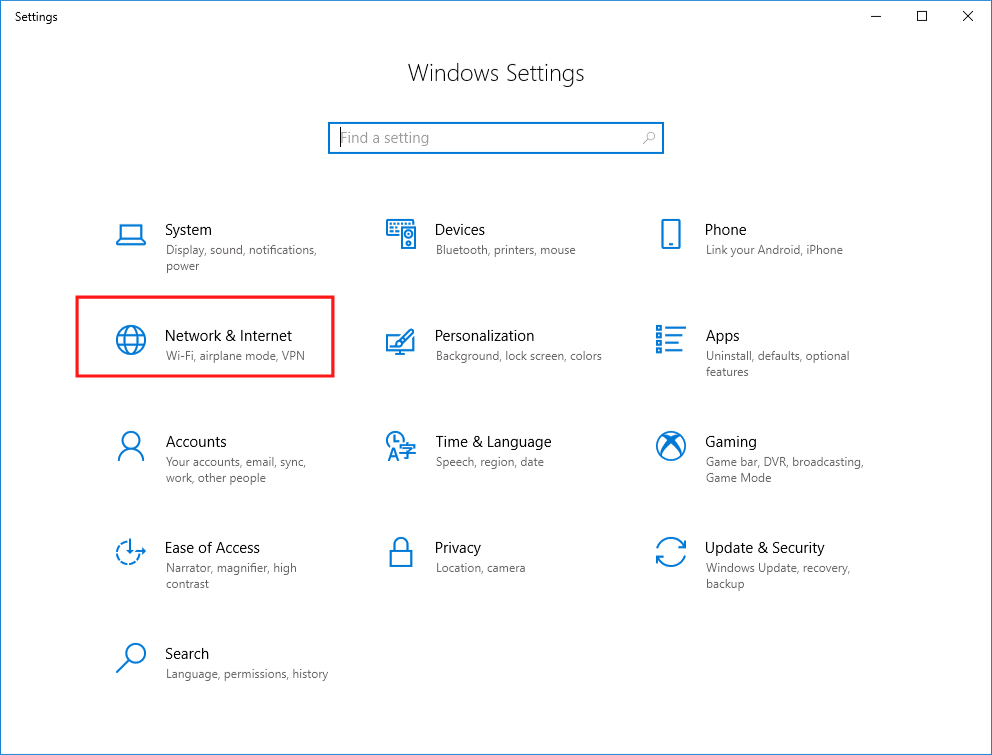
Task: Choose the Gaming heading text
Action: click(x=730, y=442)
